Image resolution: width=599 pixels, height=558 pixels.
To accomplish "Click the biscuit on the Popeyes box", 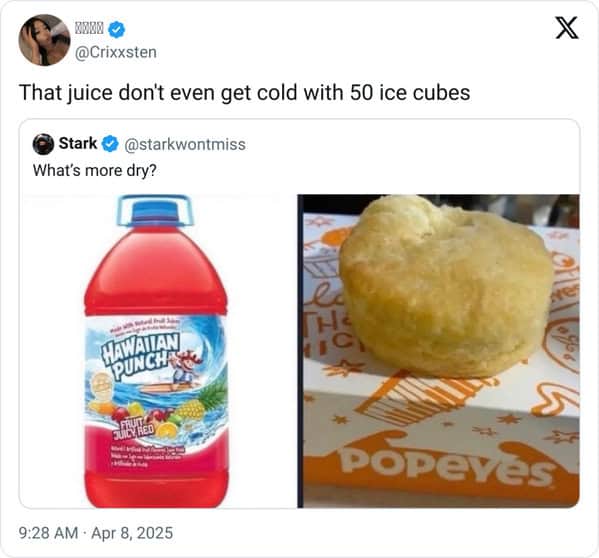I will click(x=446, y=286).
